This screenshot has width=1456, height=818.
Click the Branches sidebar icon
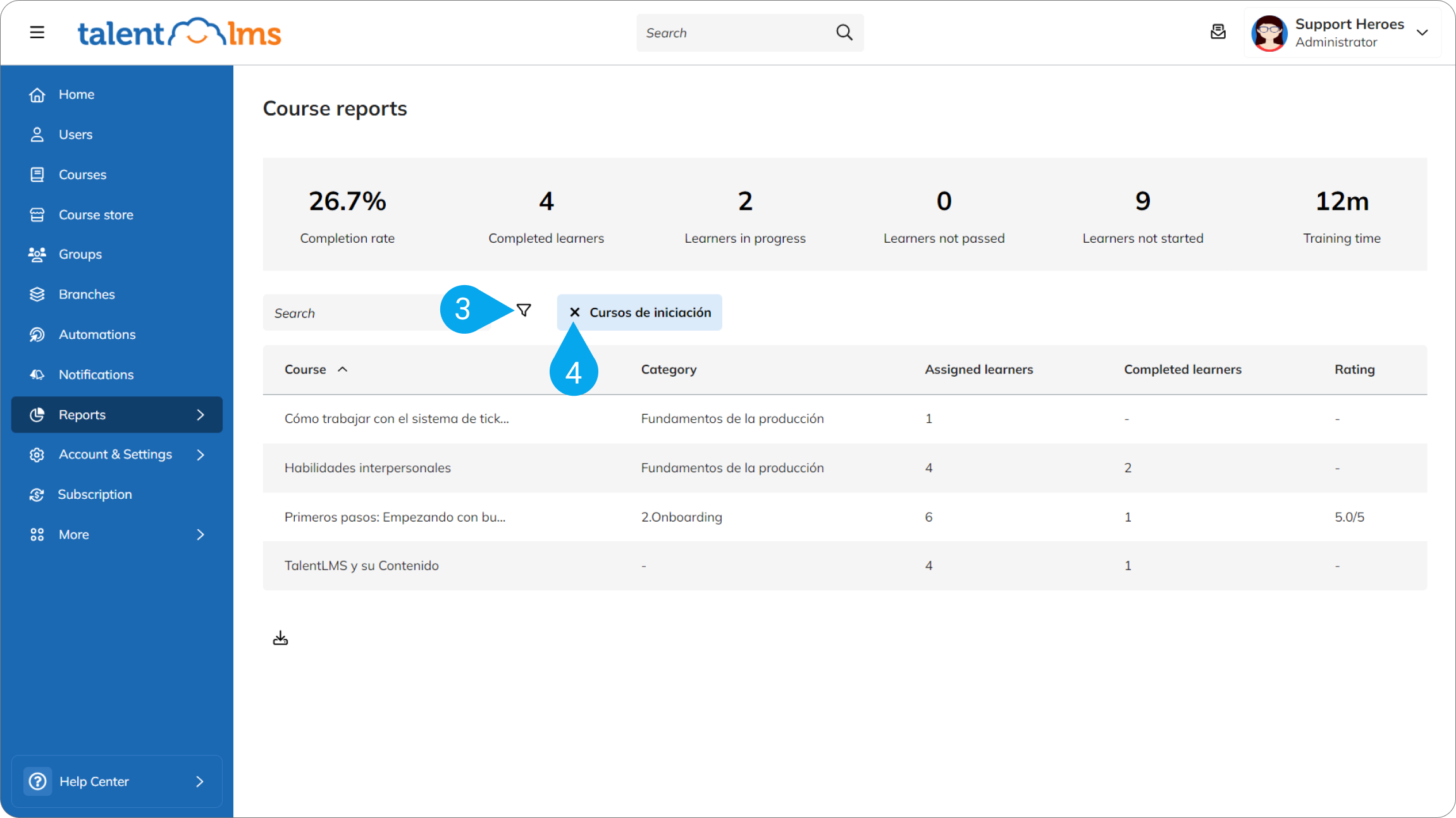point(37,295)
